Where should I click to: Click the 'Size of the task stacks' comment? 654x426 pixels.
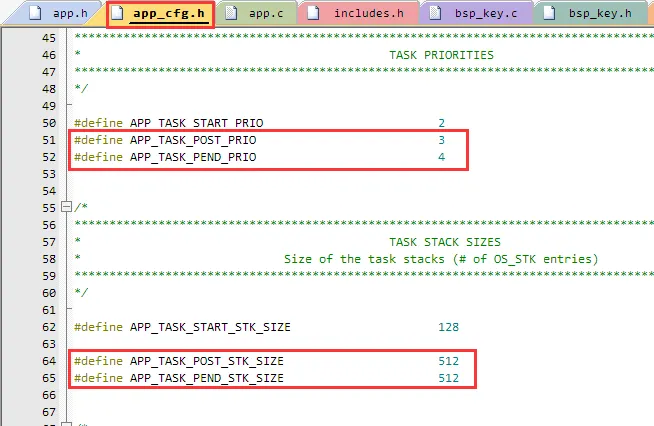point(441,259)
